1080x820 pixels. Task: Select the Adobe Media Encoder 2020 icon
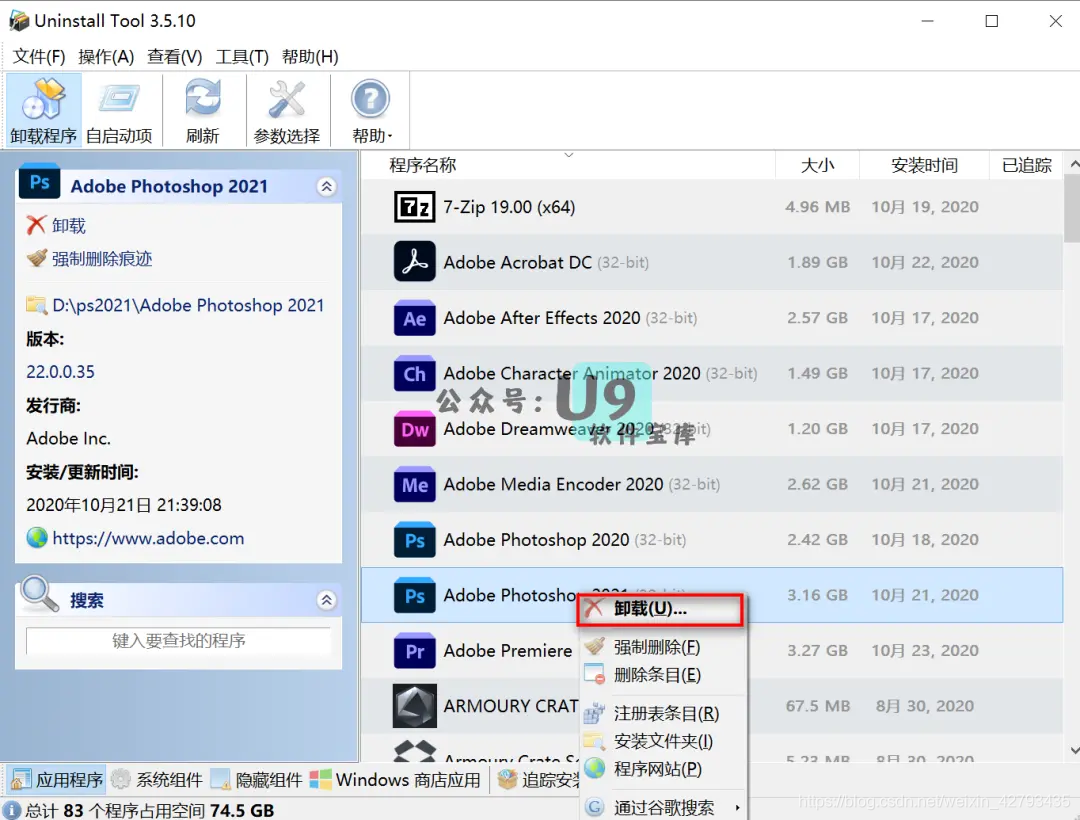click(414, 485)
